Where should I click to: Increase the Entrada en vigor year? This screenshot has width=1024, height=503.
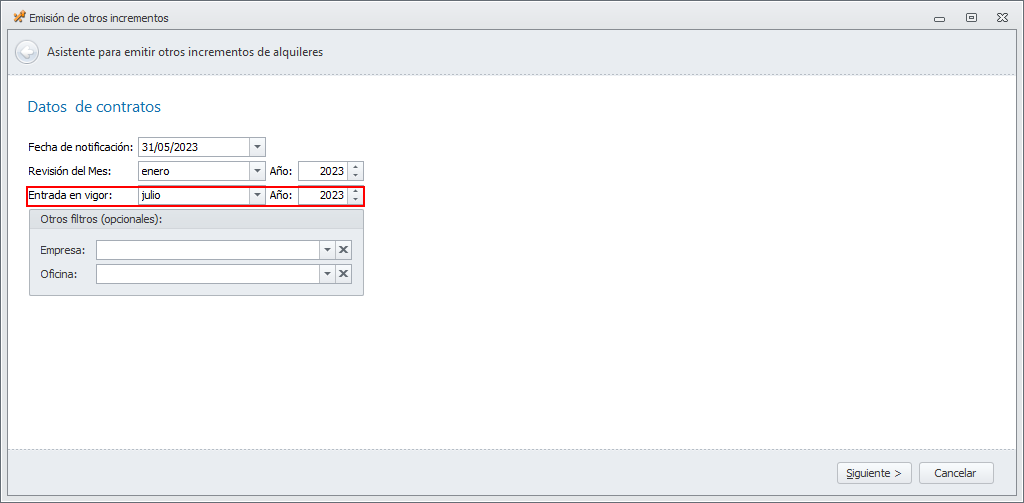[355, 191]
